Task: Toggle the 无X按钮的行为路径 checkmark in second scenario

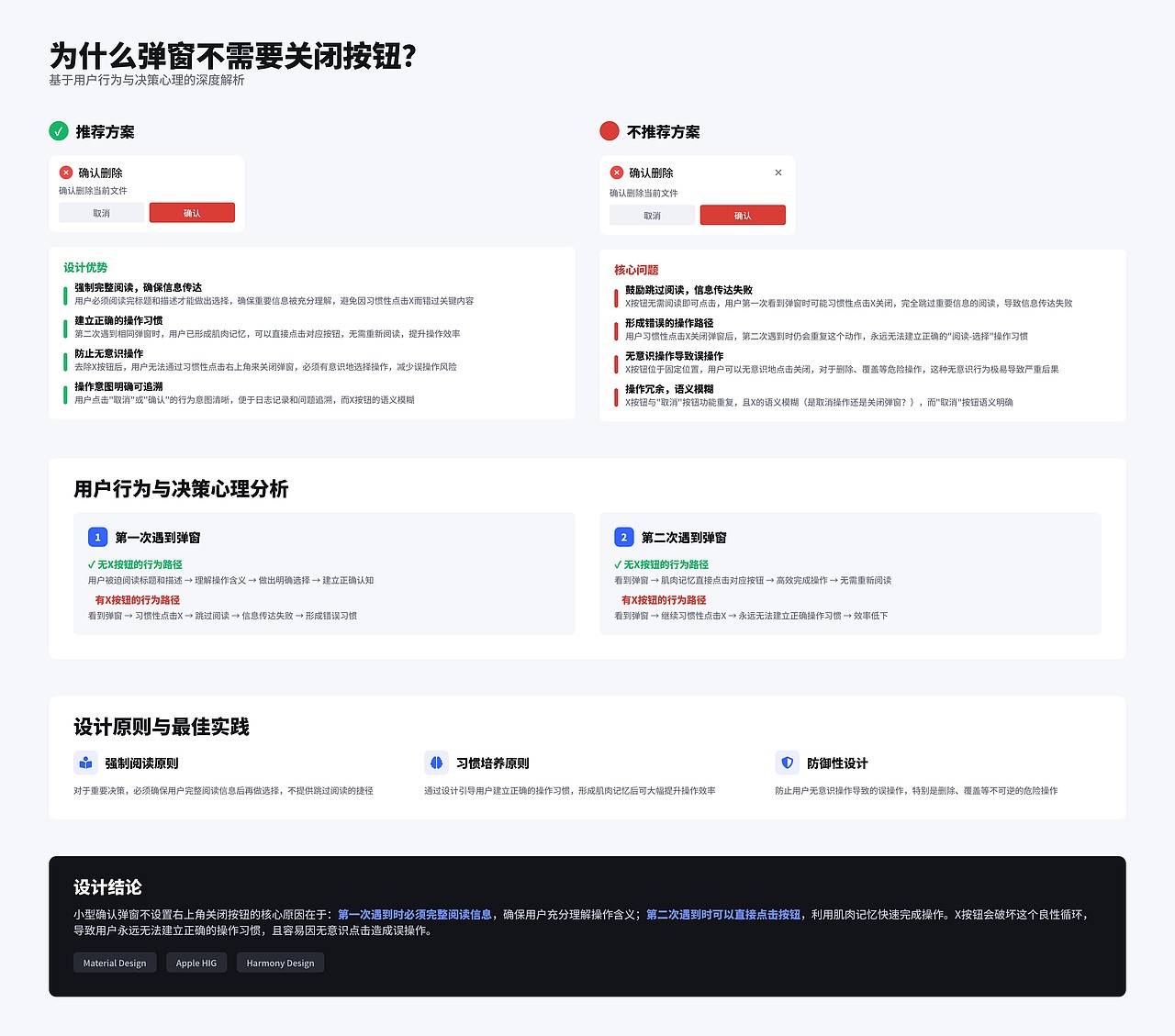Action: pos(618,563)
